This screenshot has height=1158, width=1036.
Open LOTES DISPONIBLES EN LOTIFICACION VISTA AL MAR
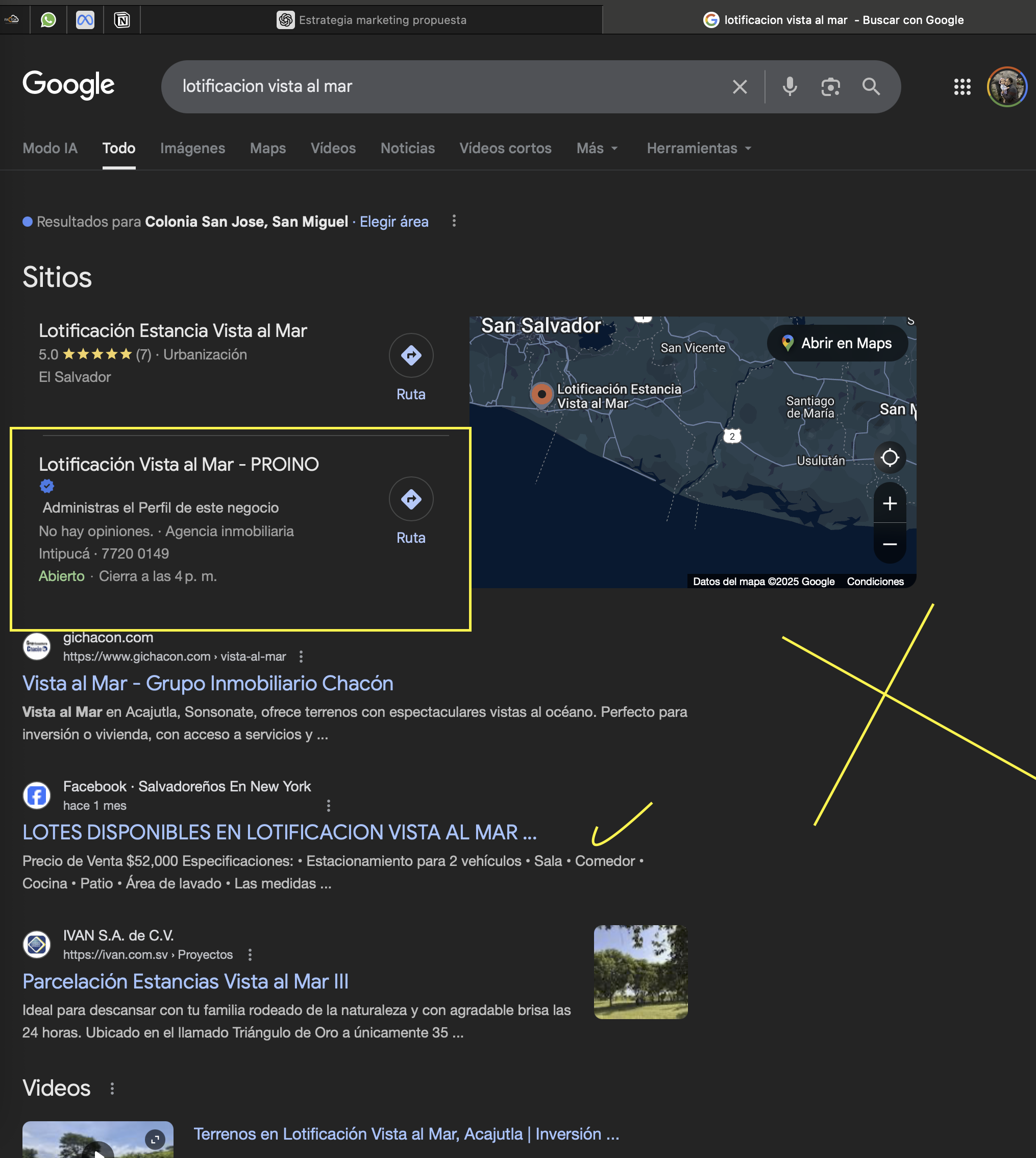280,832
